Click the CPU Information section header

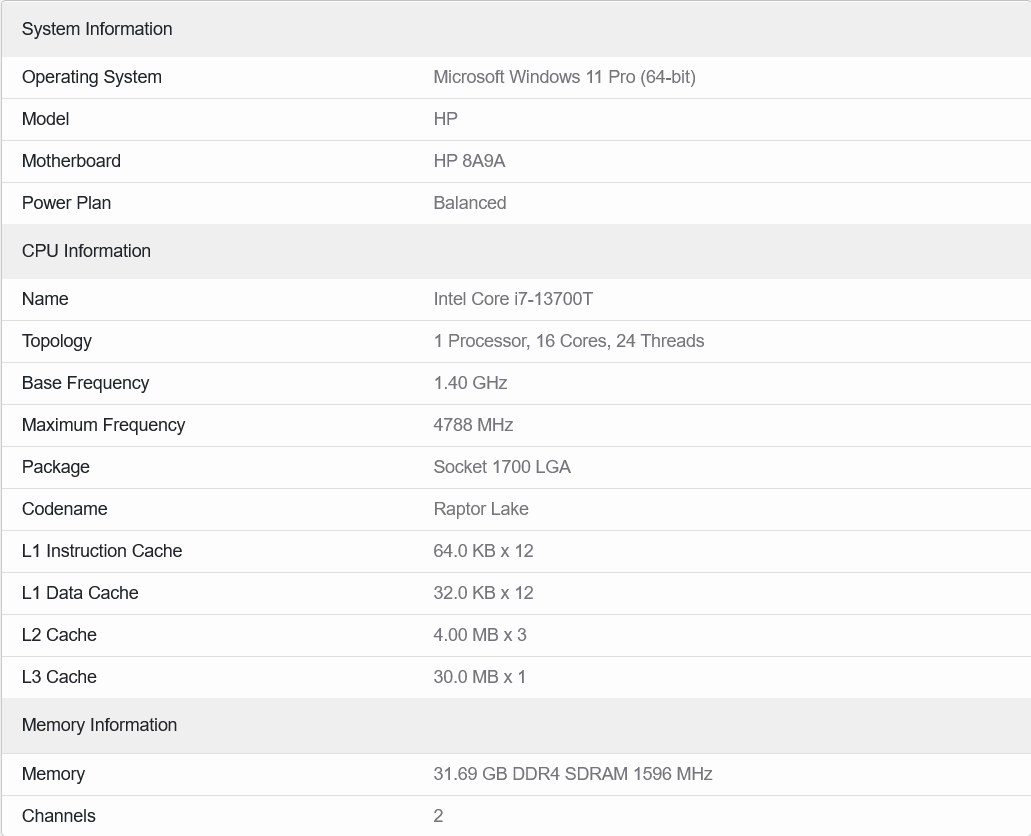[x=86, y=251]
